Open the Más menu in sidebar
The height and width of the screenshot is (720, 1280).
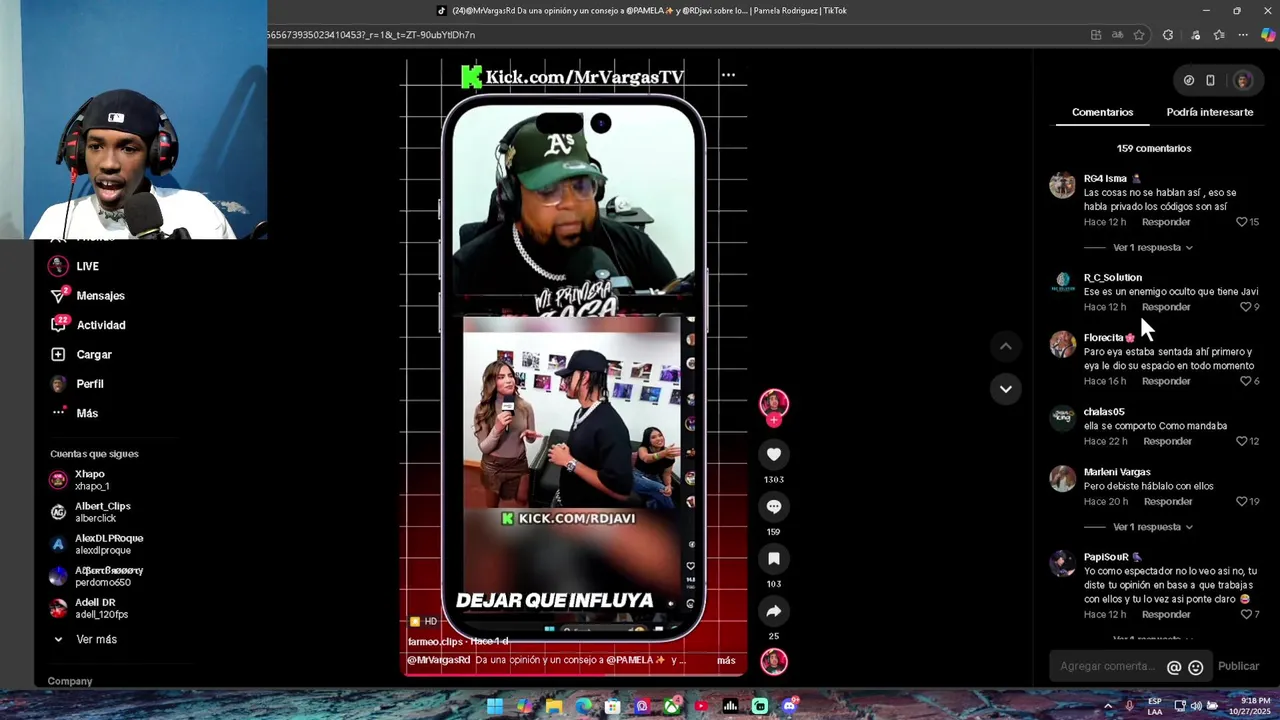point(74,413)
